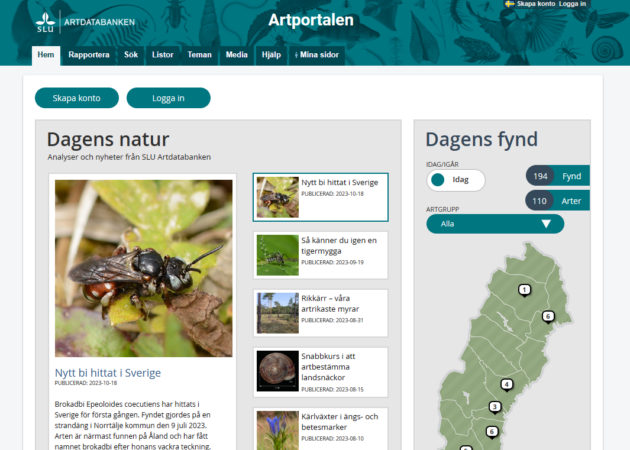Click the map marker labeled 4
The width and height of the screenshot is (630, 450).
click(x=507, y=385)
